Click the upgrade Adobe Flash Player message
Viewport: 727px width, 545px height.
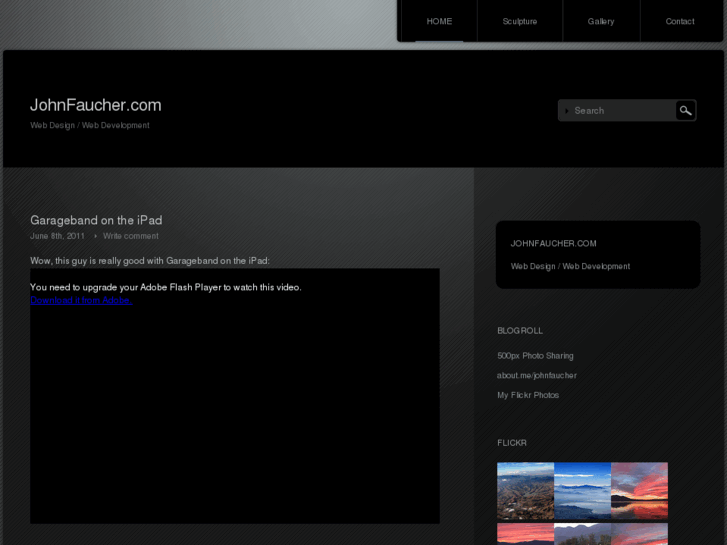tap(166, 288)
